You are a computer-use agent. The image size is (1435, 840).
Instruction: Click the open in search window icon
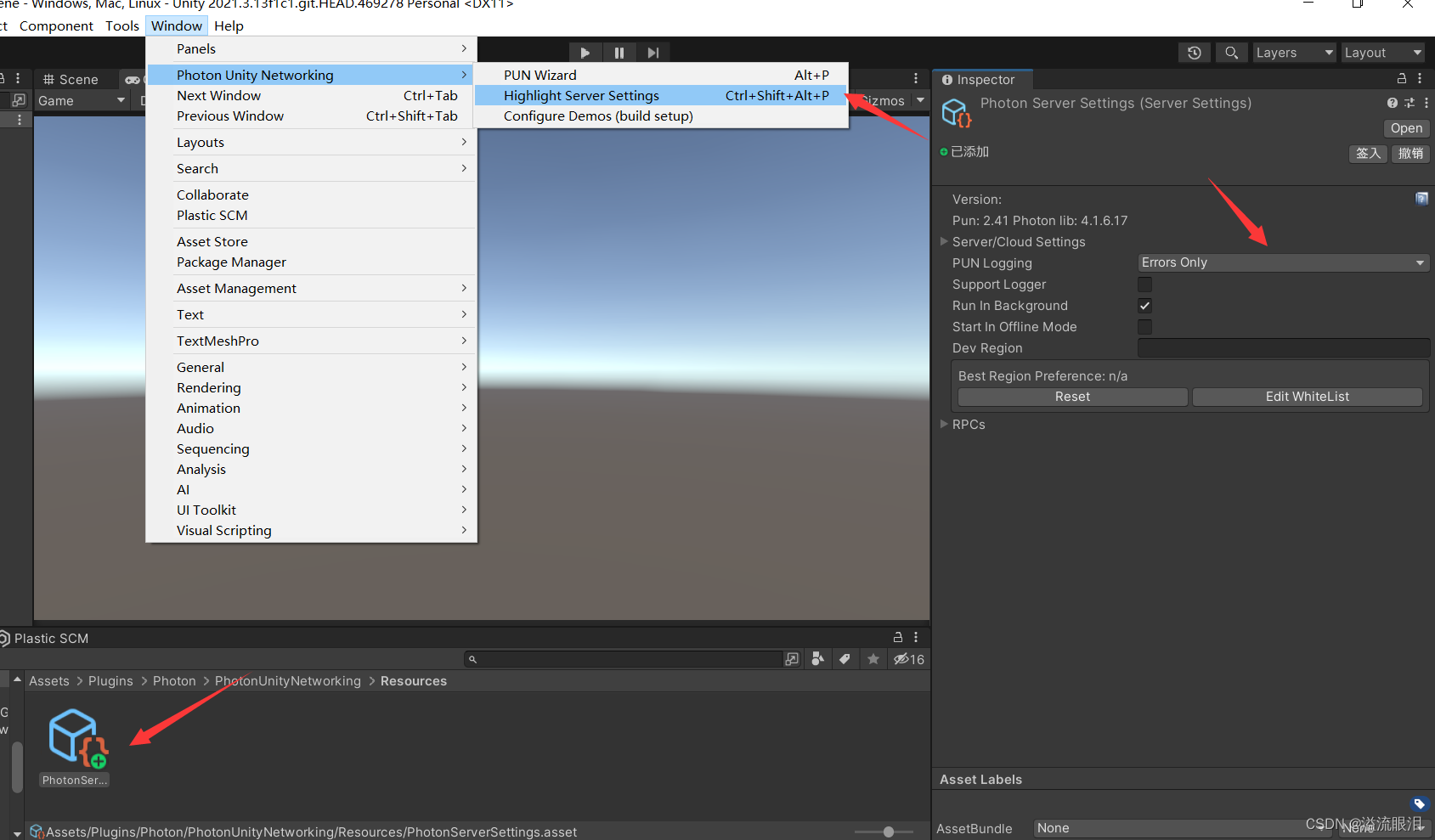[792, 659]
